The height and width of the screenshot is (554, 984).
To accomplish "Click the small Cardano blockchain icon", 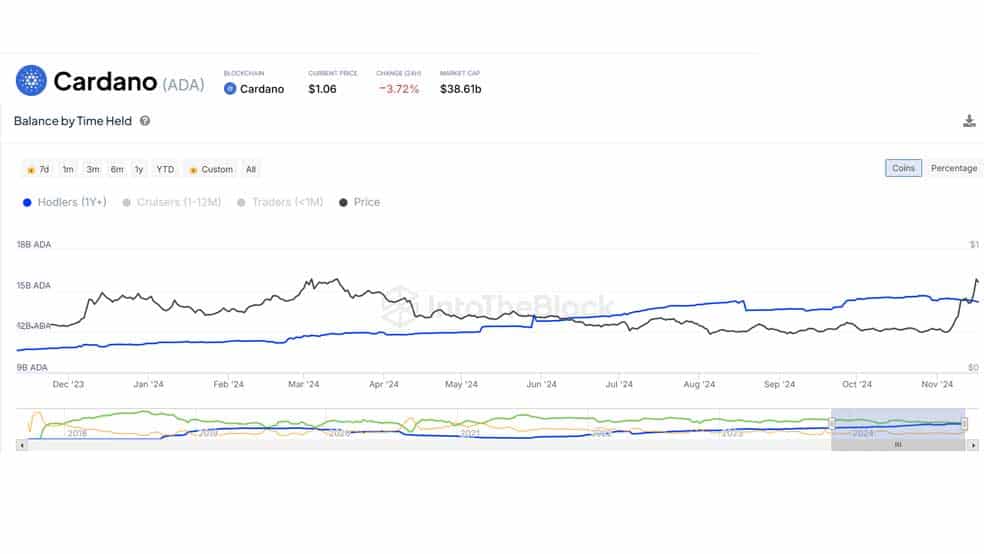I will point(230,89).
